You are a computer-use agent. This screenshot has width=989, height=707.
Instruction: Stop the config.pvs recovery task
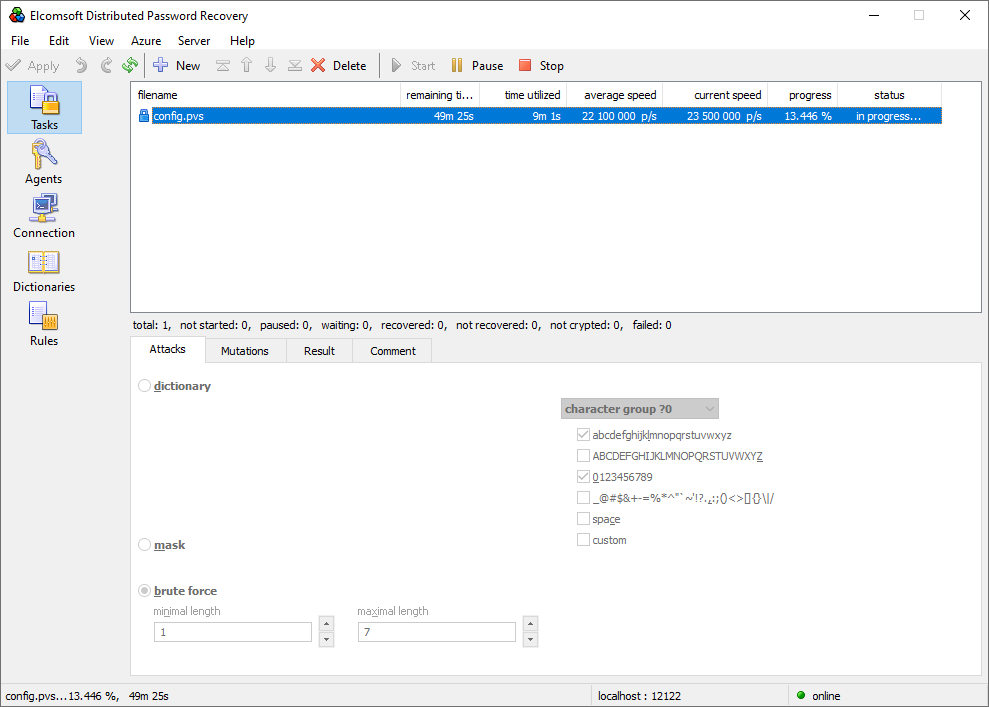point(540,65)
